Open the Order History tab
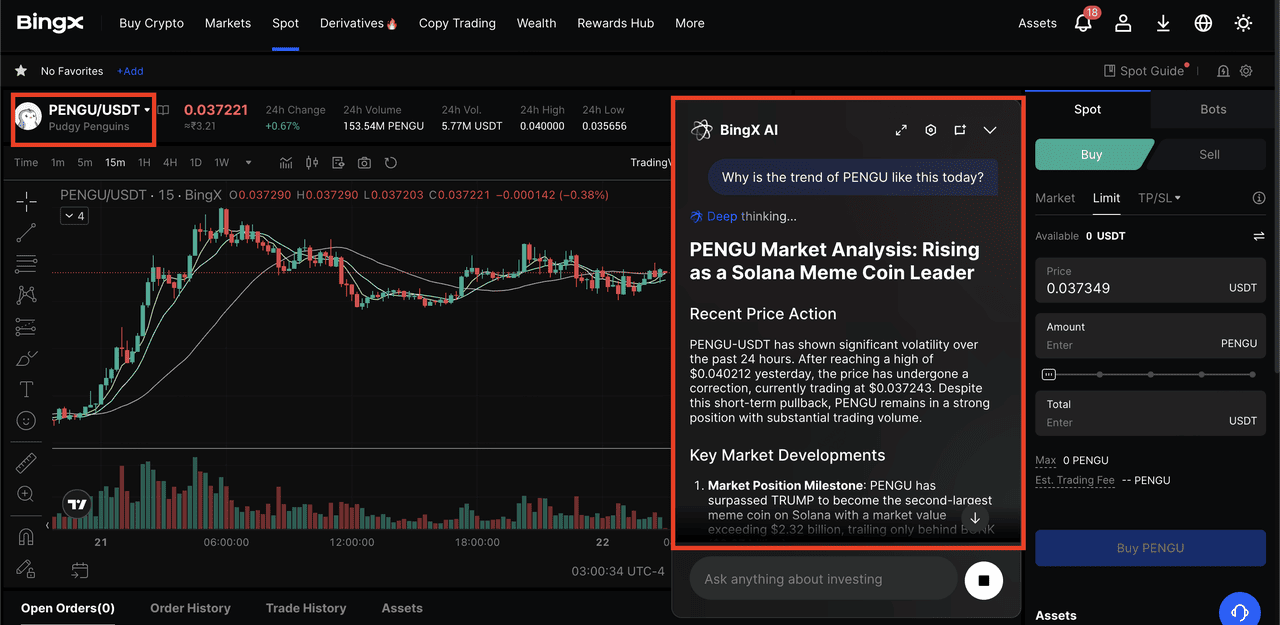1280x625 pixels. pyautogui.click(x=190, y=608)
